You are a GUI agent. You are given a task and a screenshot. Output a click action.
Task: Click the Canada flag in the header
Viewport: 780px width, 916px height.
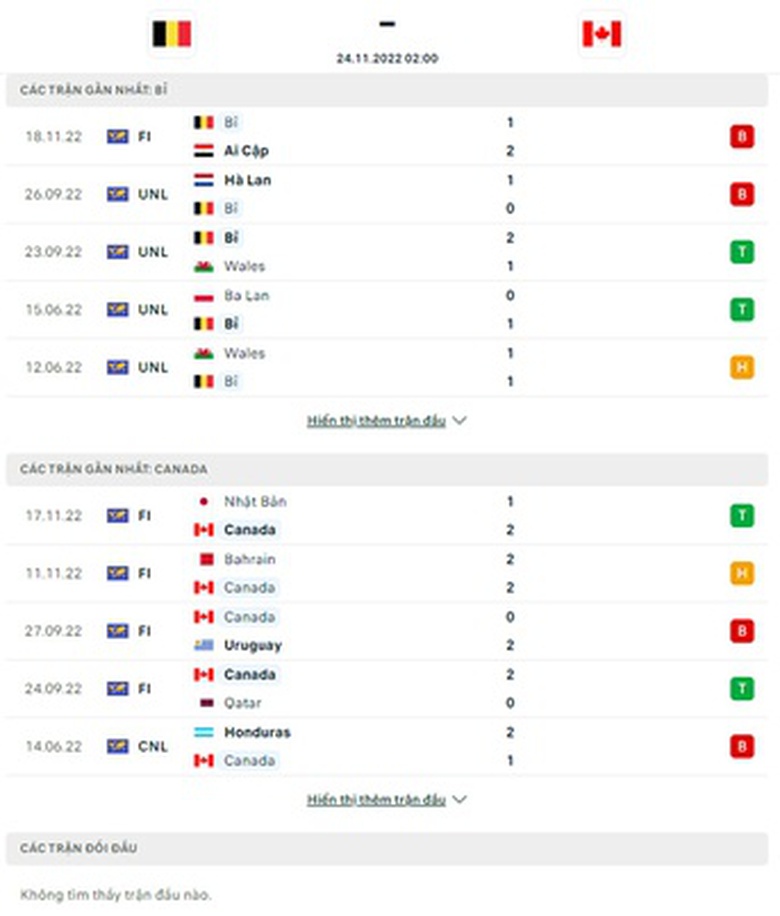(x=601, y=34)
